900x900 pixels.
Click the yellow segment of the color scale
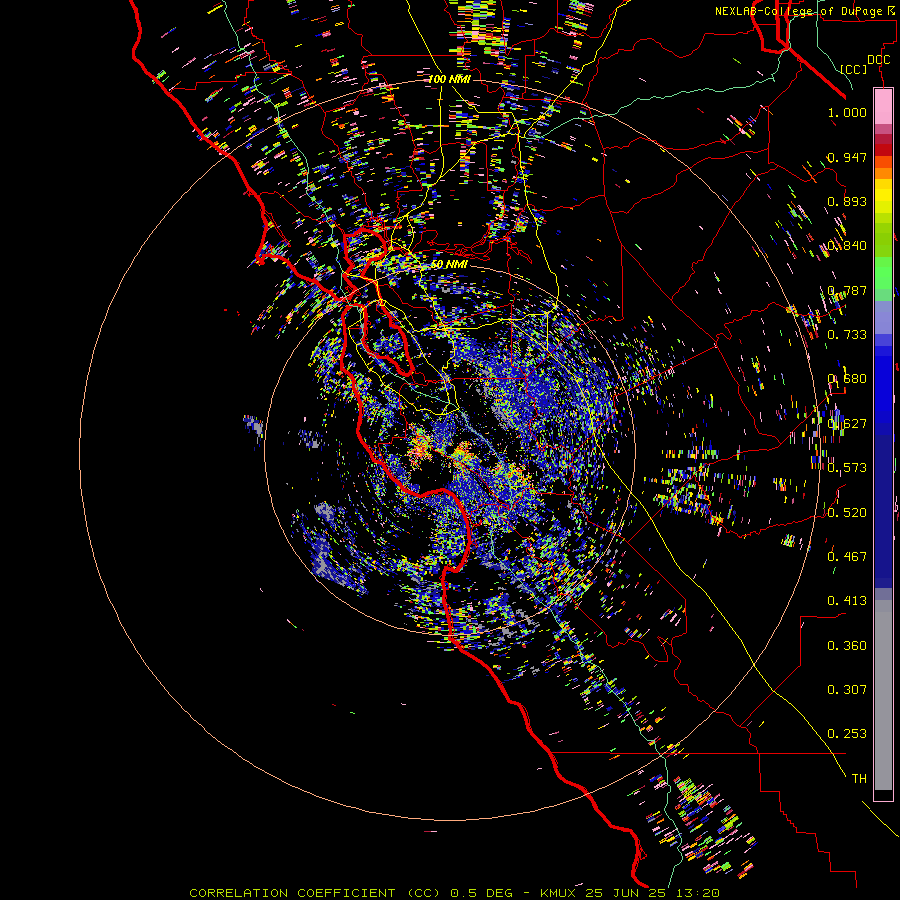tap(883, 196)
